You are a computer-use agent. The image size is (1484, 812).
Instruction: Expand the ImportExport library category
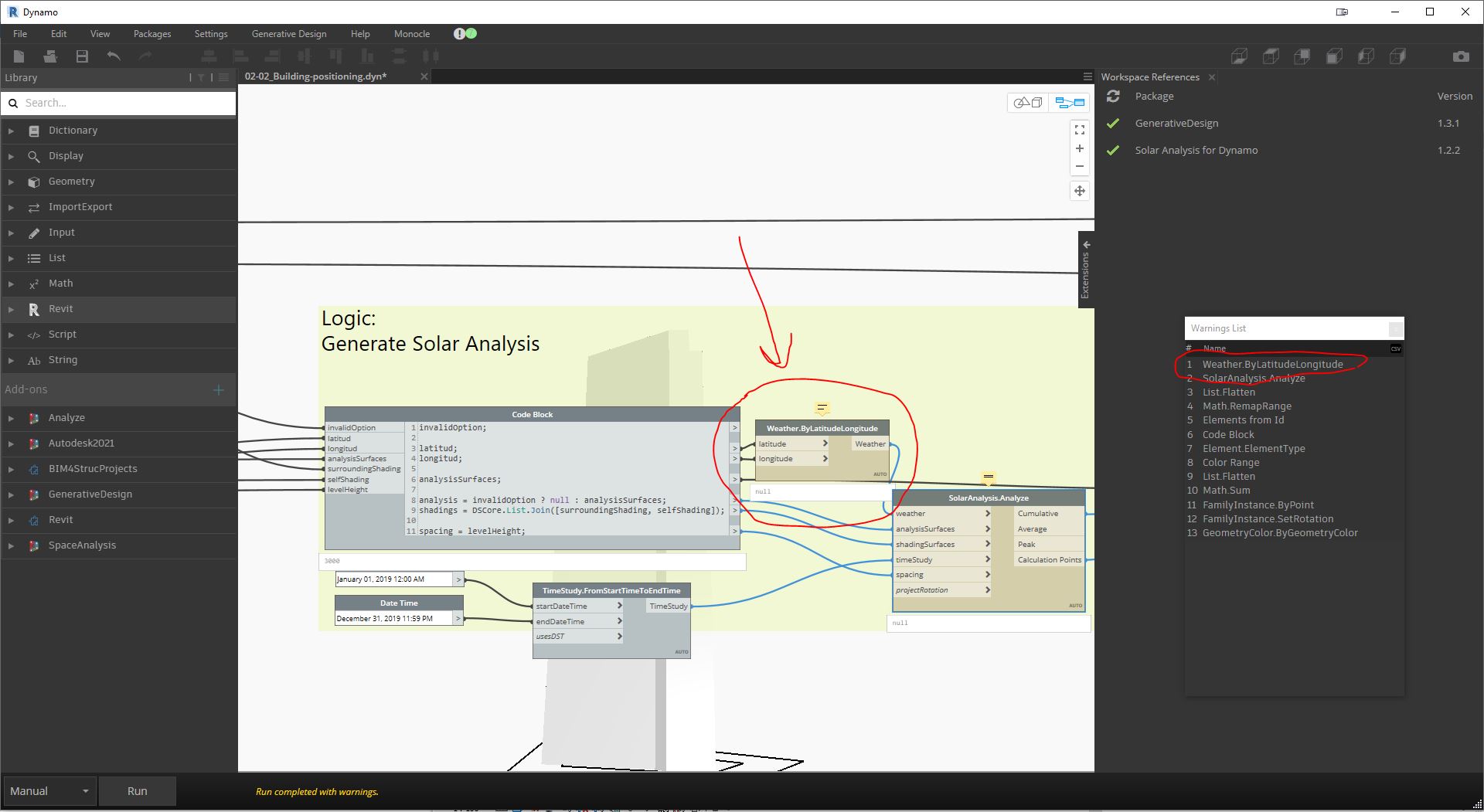11,208
